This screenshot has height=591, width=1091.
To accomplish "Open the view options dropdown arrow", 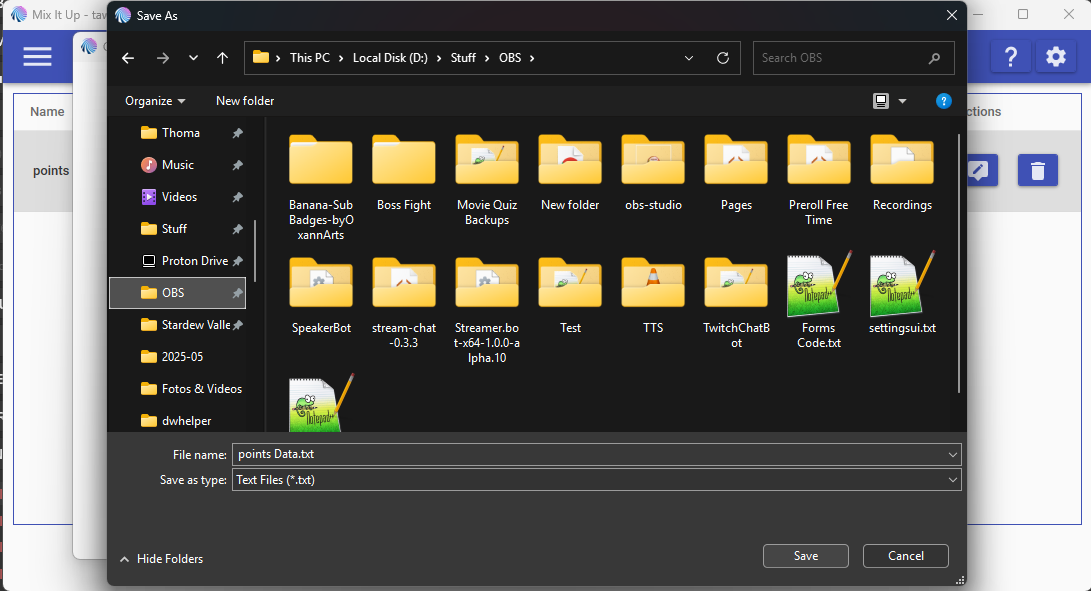I will point(902,101).
